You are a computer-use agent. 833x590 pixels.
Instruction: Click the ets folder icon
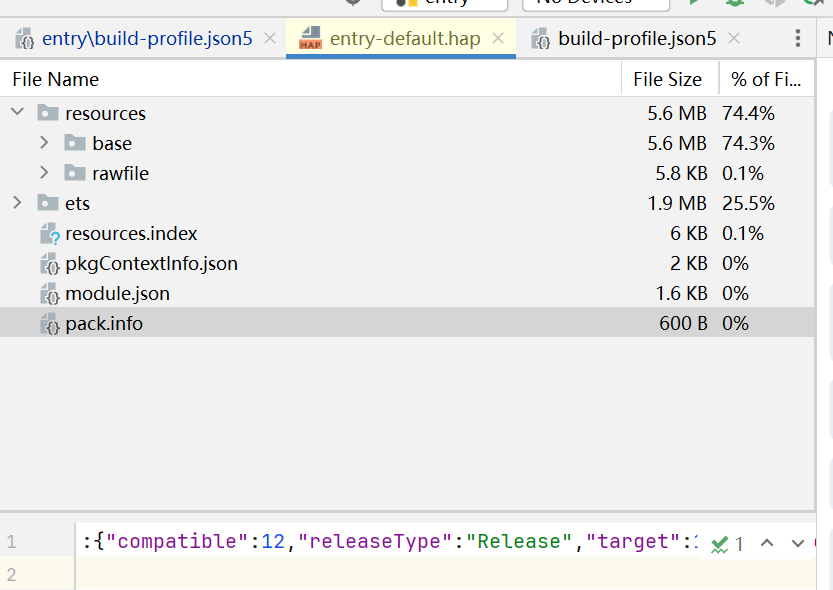point(48,203)
